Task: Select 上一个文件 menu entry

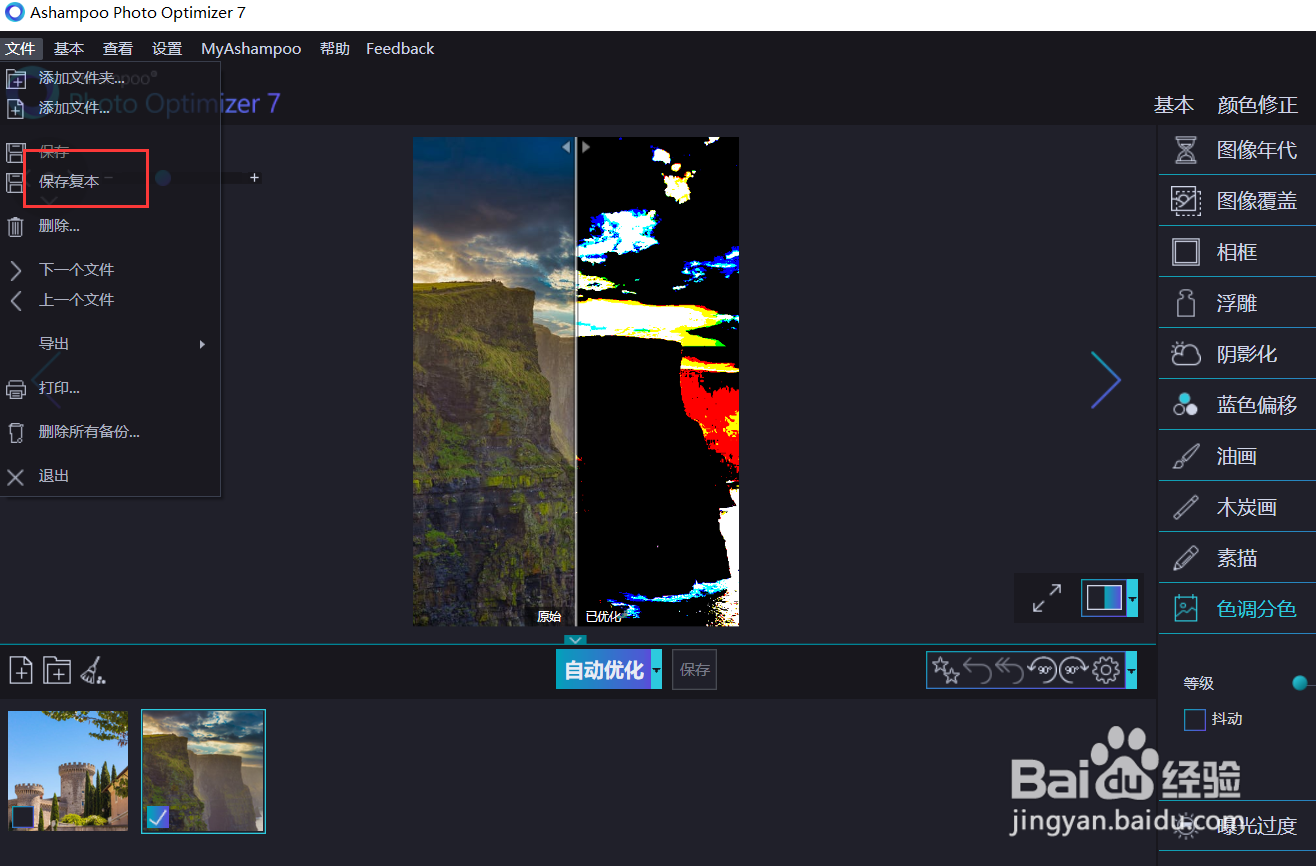Action: pos(110,300)
